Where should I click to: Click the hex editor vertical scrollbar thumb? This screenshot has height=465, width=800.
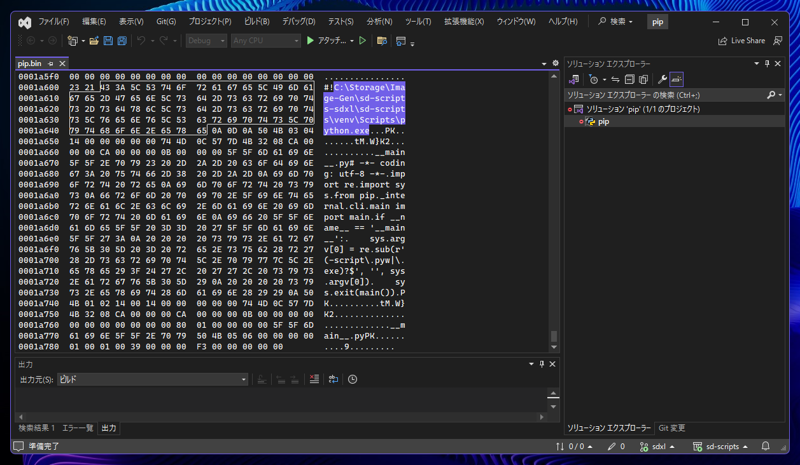pyautogui.click(x=554, y=336)
